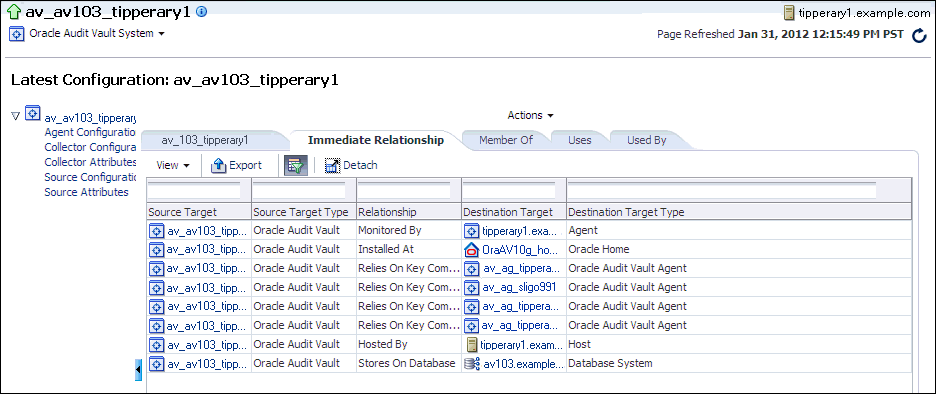Click the Relationship filter field
This screenshot has width=936, height=394.
click(404, 190)
